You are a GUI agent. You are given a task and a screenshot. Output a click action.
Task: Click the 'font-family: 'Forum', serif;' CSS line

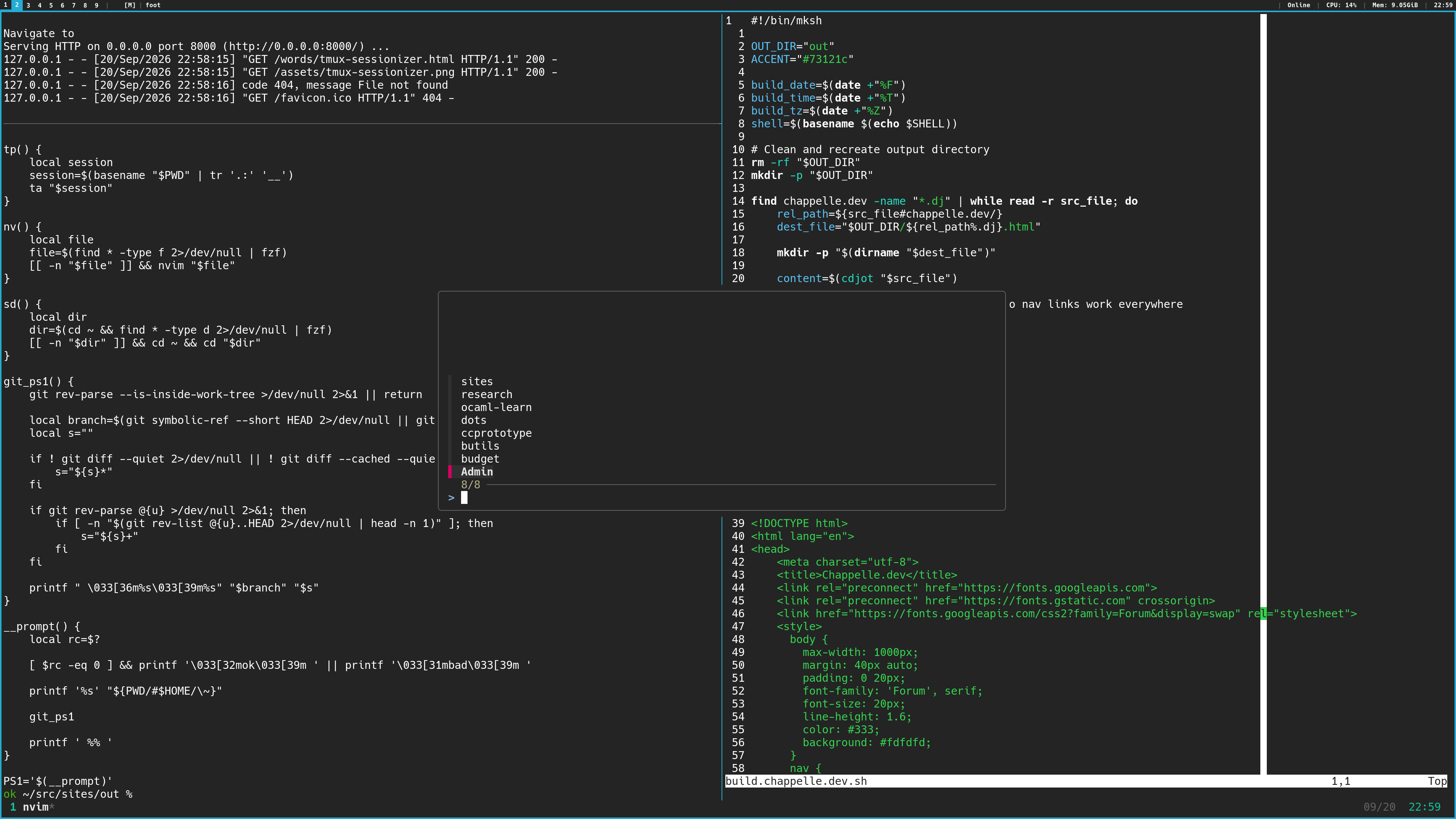coord(893,691)
